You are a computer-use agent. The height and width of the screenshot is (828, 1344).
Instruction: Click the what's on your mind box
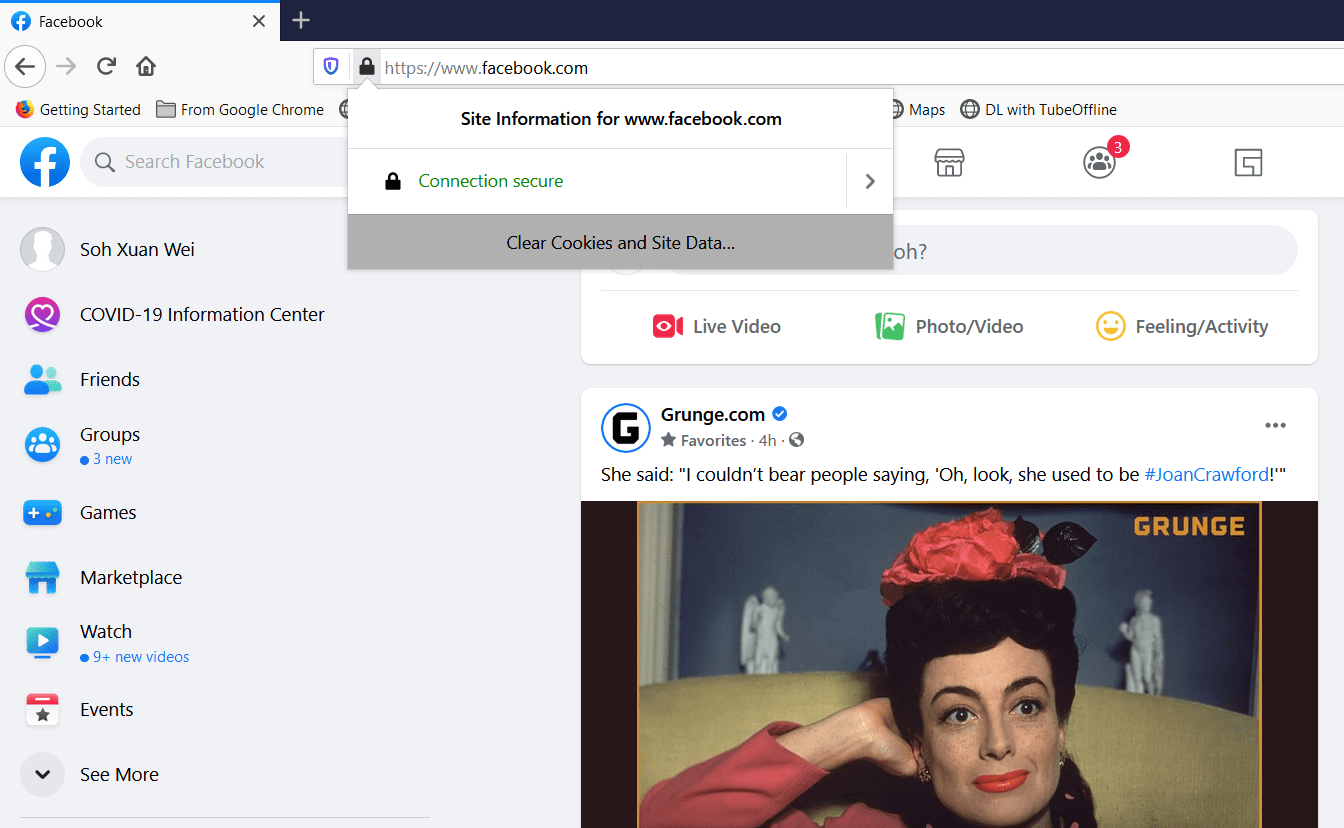pyautogui.click(x=980, y=250)
